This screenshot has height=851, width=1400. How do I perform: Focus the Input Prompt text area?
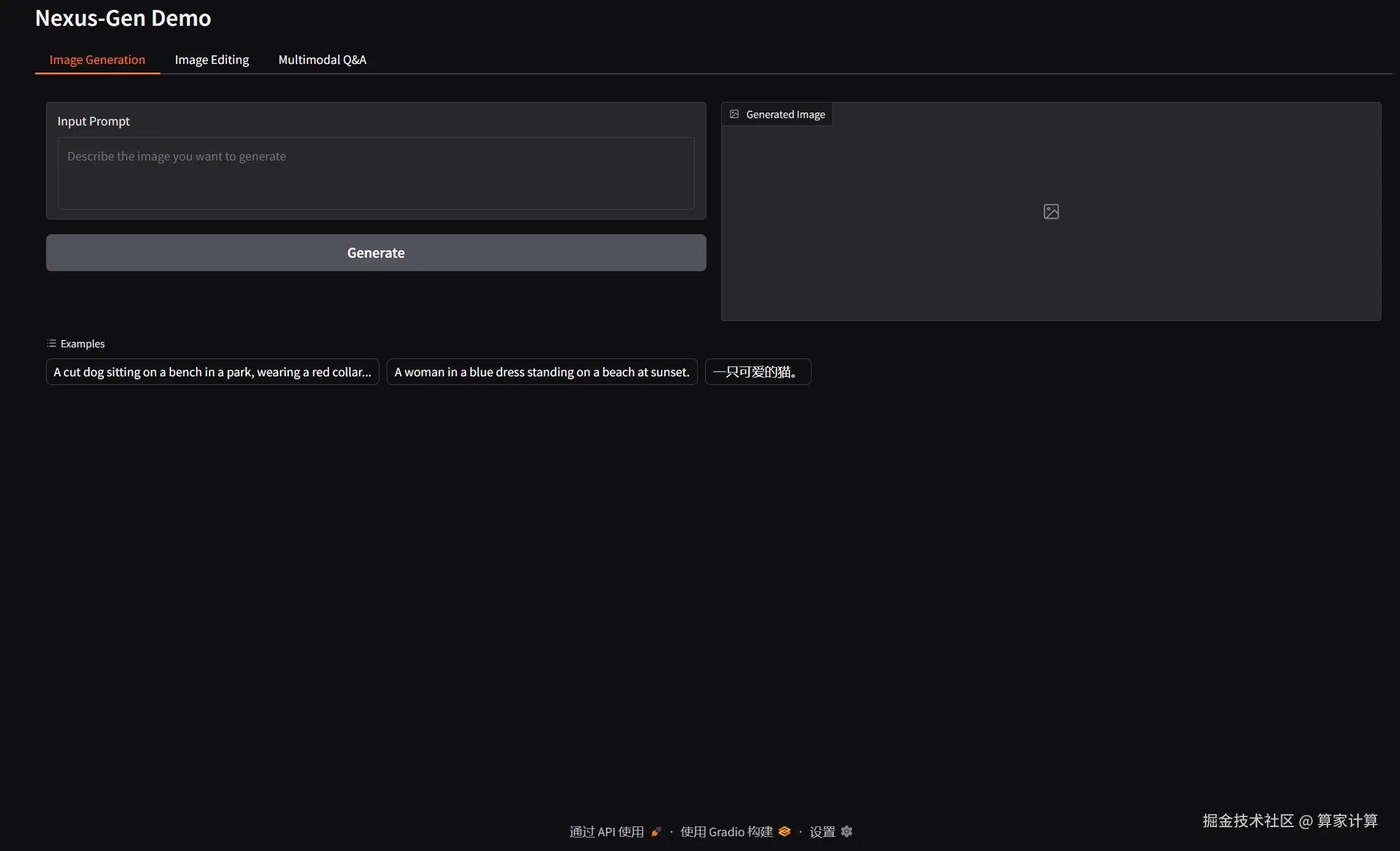[376, 173]
